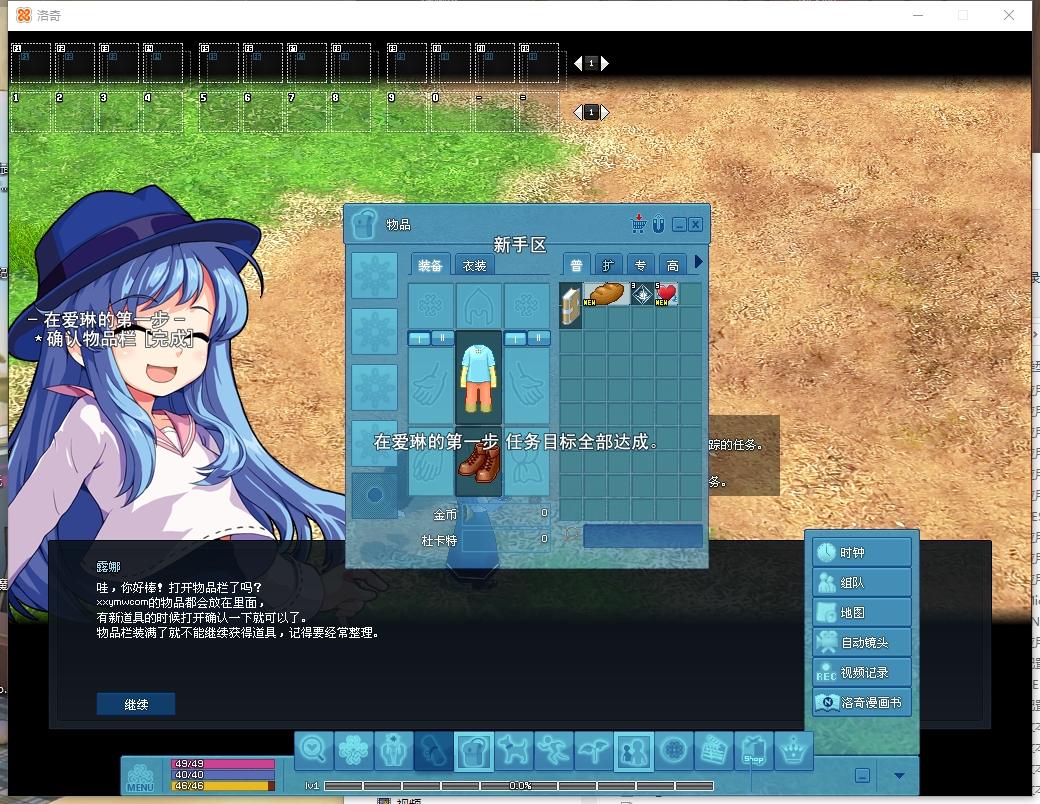
Task: Open the Shop gift icon
Action: tap(753, 751)
